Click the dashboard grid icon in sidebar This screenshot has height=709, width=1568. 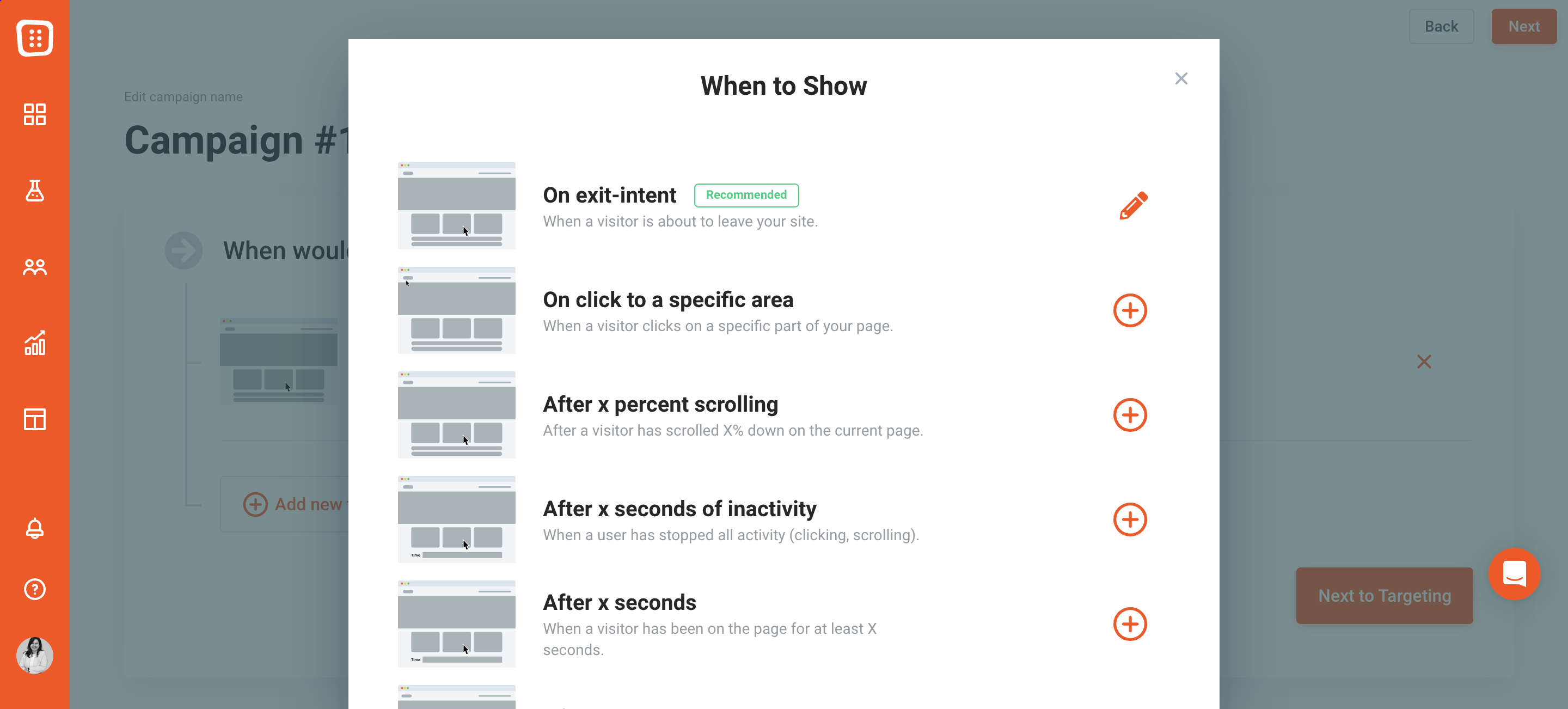click(x=35, y=113)
